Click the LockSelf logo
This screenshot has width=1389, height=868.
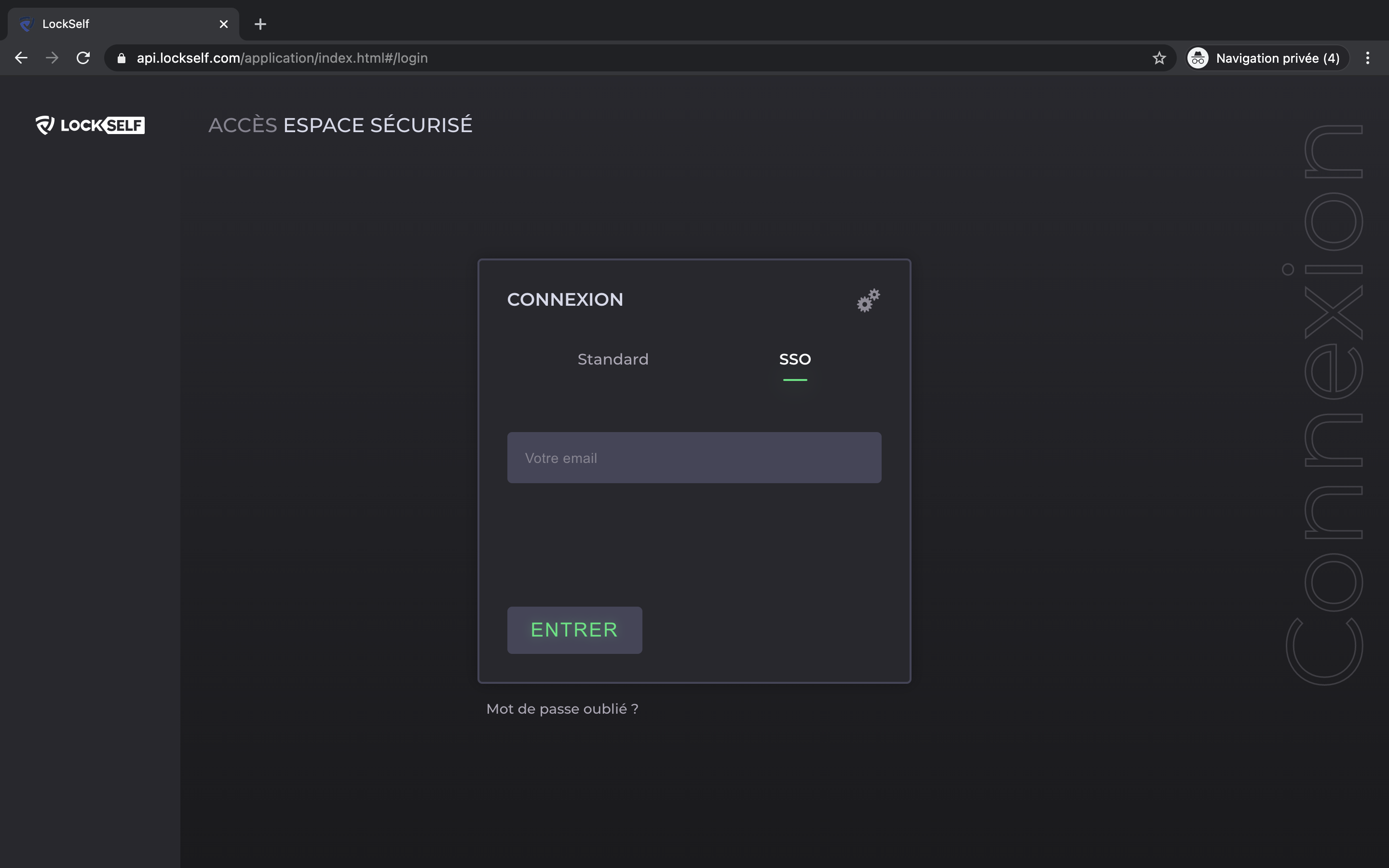tap(90, 125)
